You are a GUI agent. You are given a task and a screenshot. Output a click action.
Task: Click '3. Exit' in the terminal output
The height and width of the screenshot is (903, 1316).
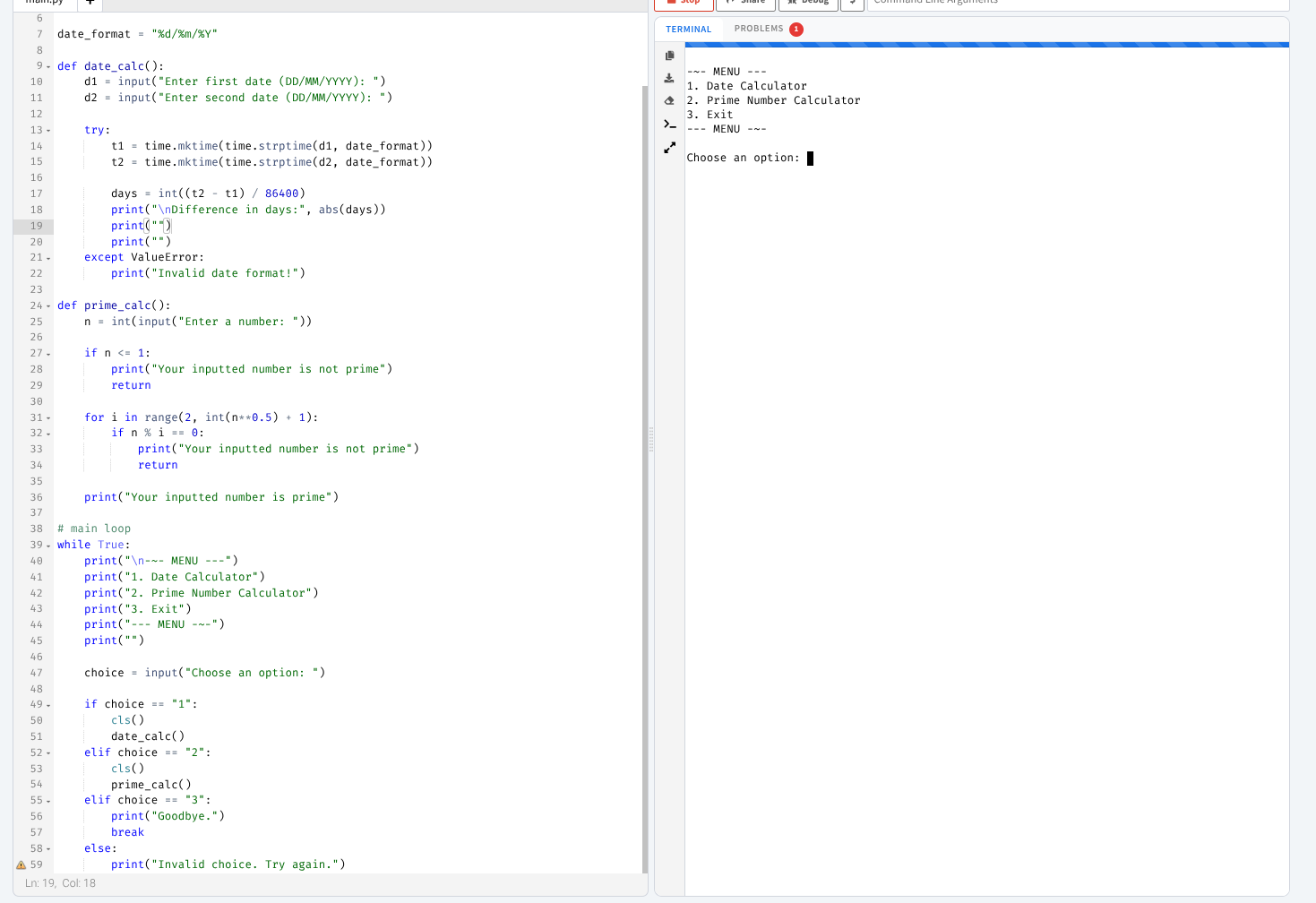tap(710, 115)
